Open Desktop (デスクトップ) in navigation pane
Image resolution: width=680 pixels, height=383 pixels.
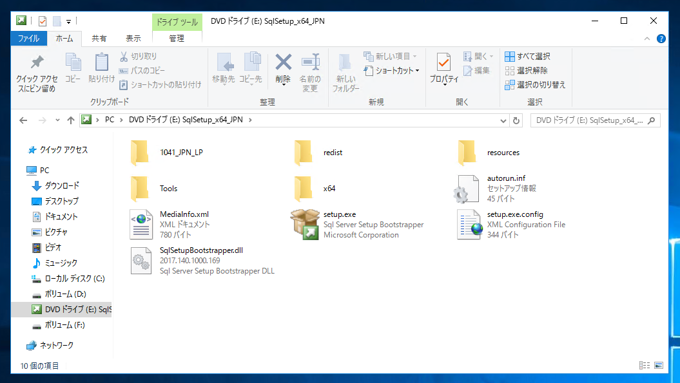click(56, 201)
